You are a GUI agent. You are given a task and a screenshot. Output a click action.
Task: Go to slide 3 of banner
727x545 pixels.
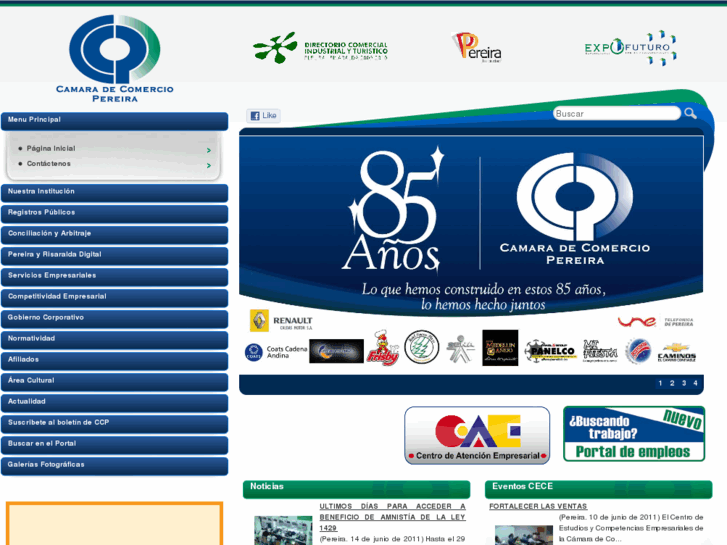click(683, 383)
